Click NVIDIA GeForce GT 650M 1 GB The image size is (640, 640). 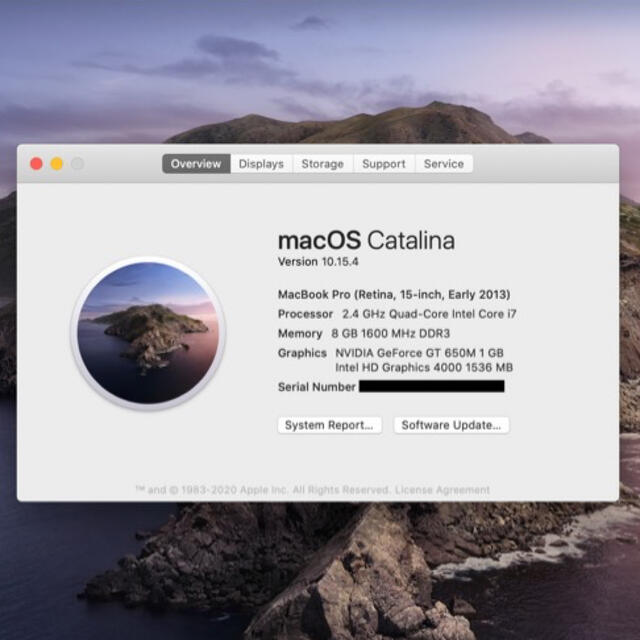click(420, 353)
